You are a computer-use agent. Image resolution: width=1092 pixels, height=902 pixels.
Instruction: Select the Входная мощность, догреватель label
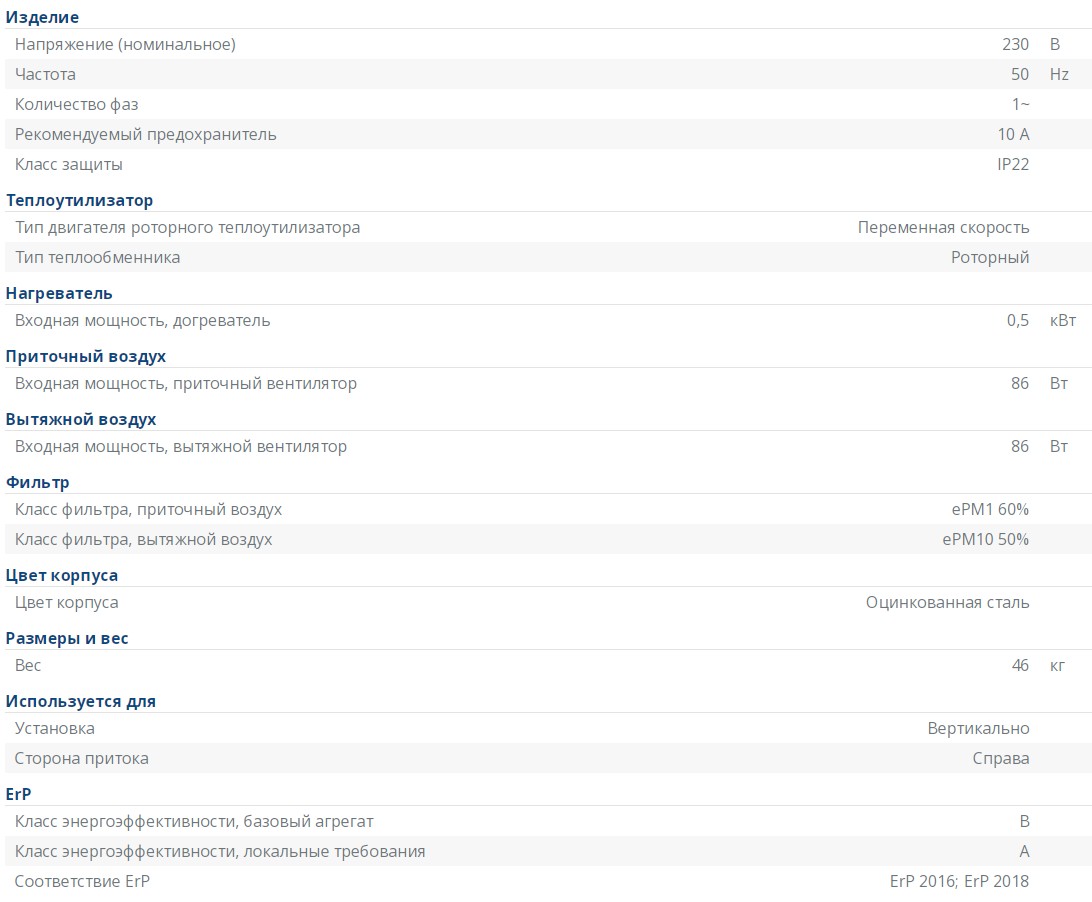click(x=142, y=320)
